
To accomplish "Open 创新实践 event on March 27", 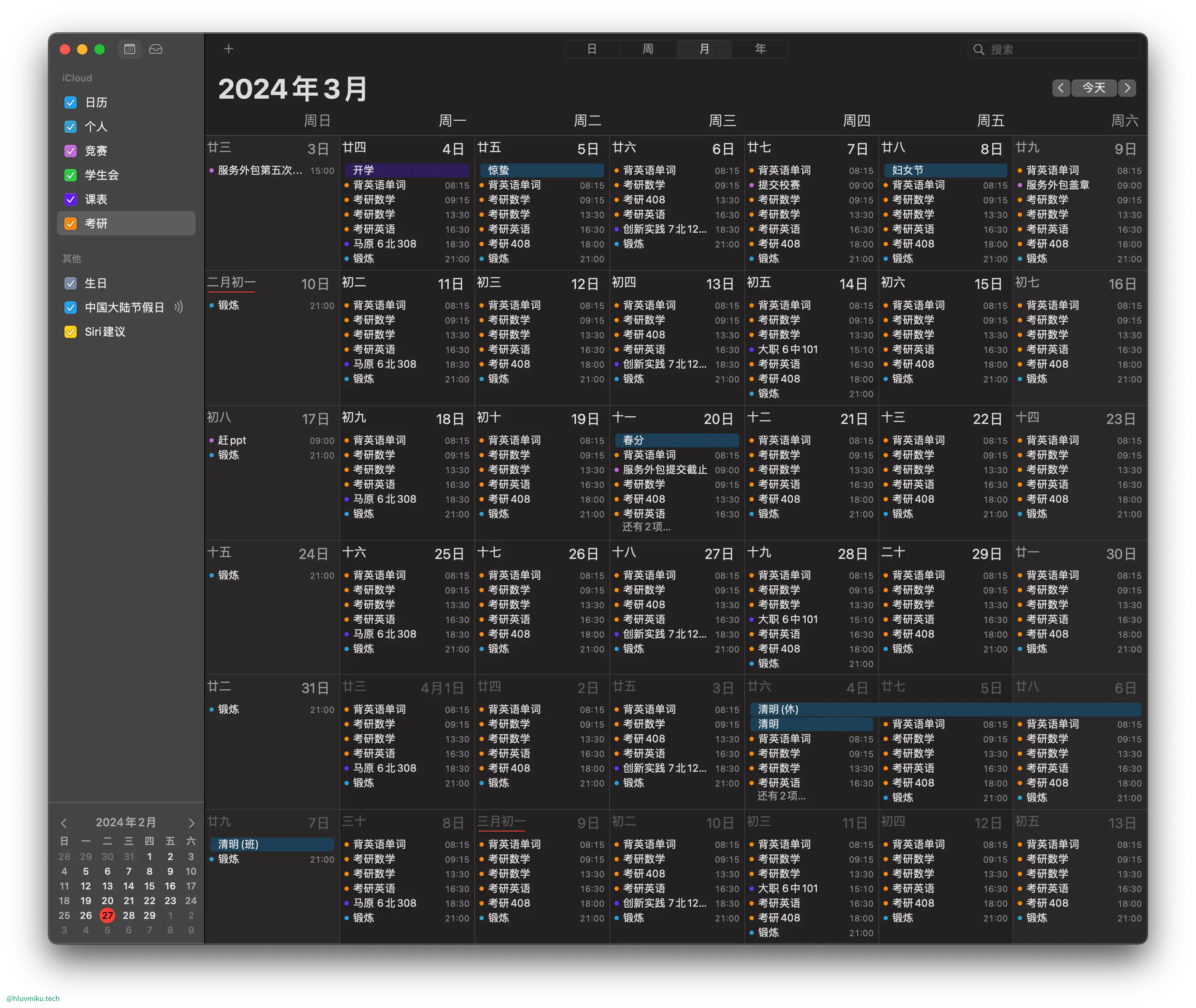I will 677,634.
